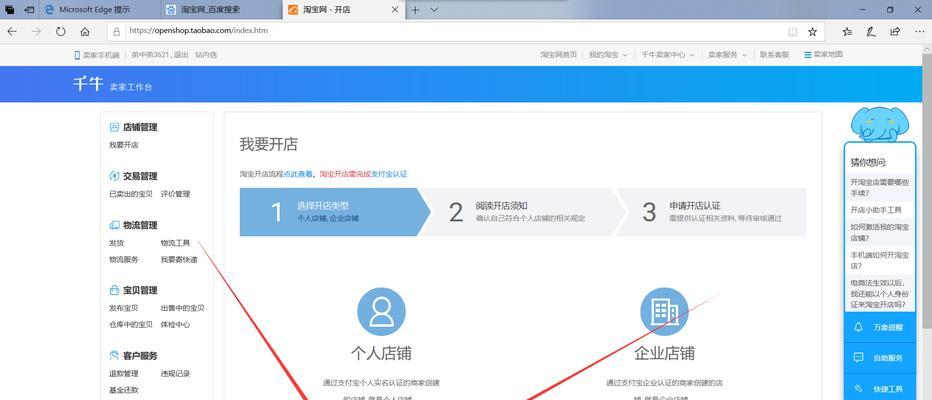Image resolution: width=932 pixels, height=400 pixels.
Task: Click the browser forward arrow
Action: coord(36,32)
